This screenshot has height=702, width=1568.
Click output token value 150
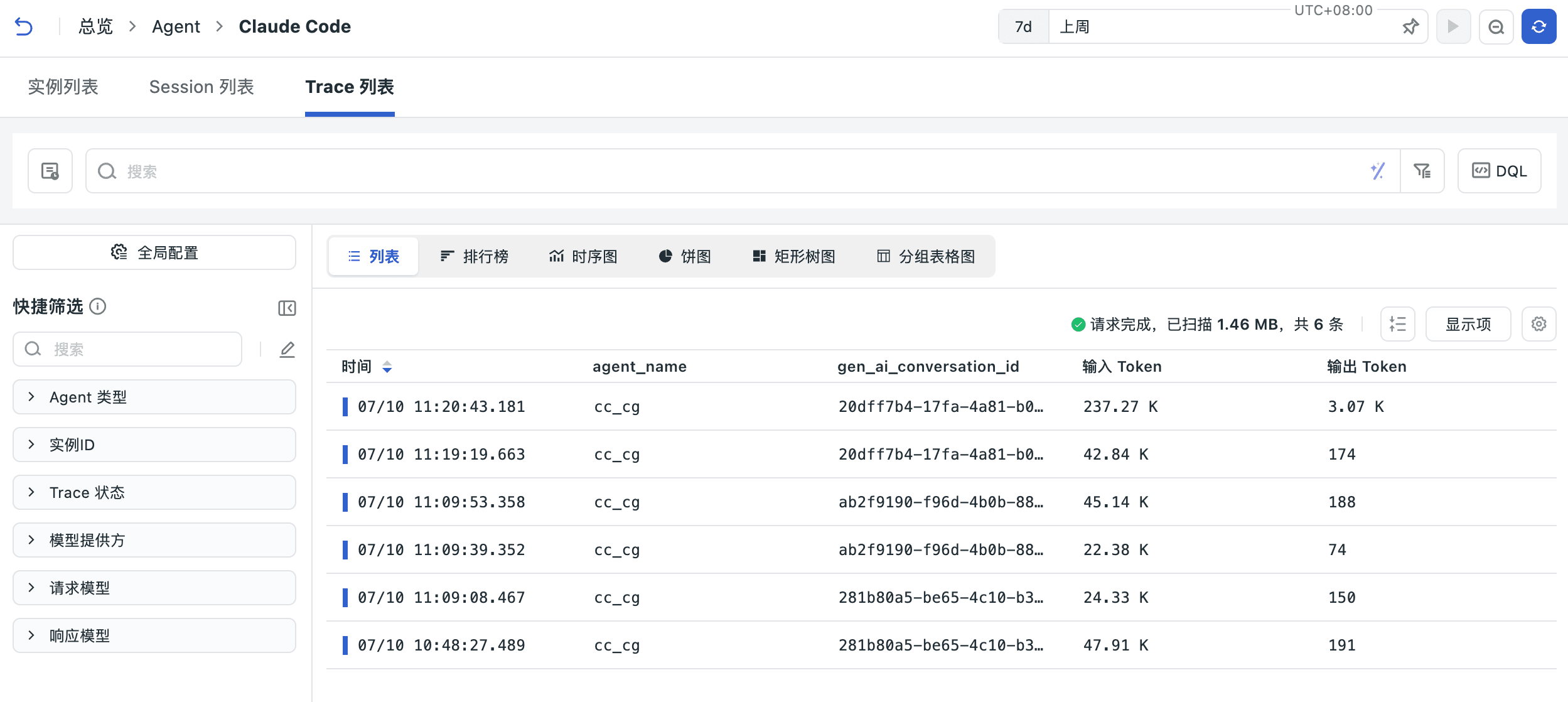pyautogui.click(x=1342, y=598)
